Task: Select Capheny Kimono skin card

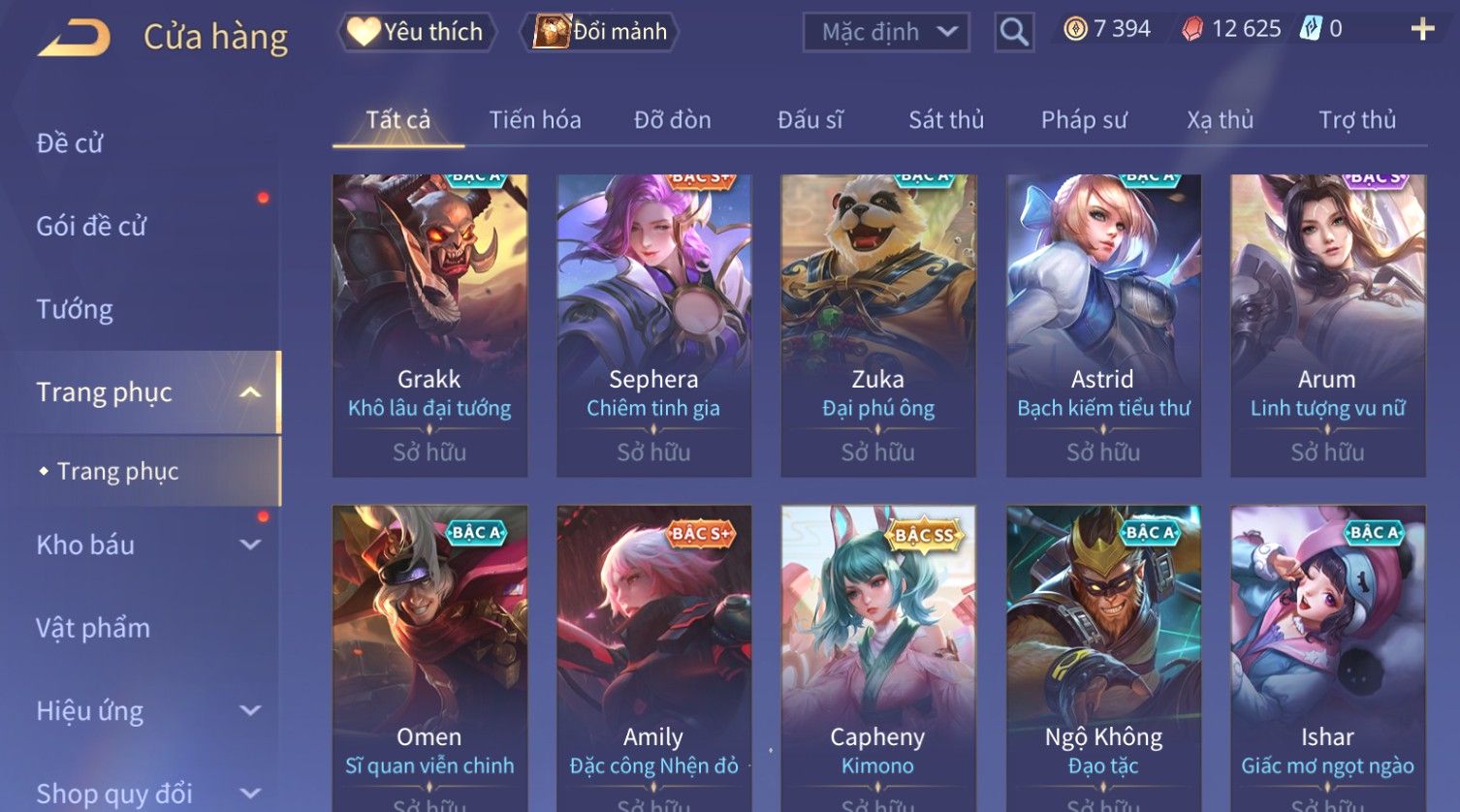Action: click(x=878, y=659)
